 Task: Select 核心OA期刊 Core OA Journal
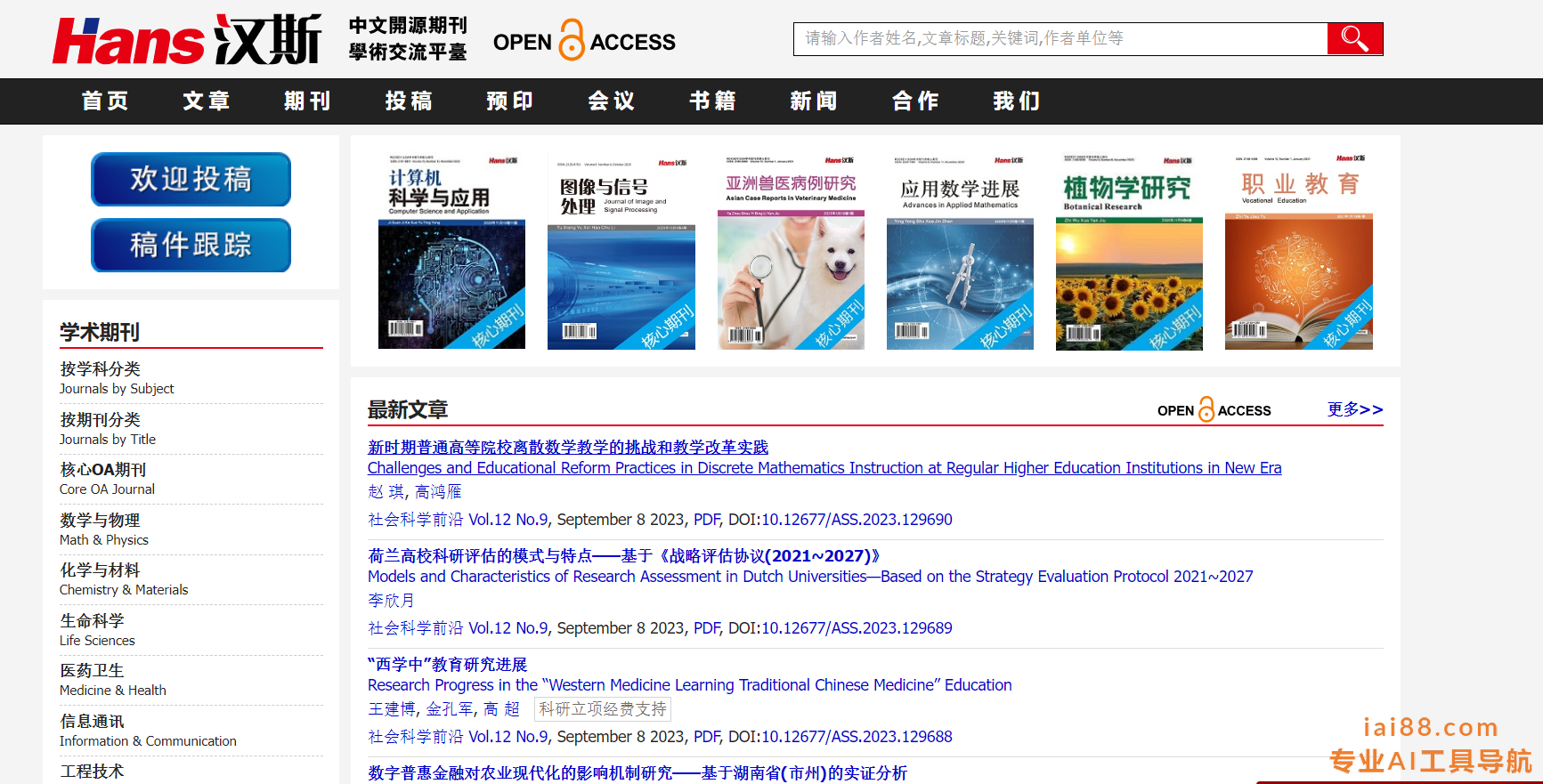(107, 479)
